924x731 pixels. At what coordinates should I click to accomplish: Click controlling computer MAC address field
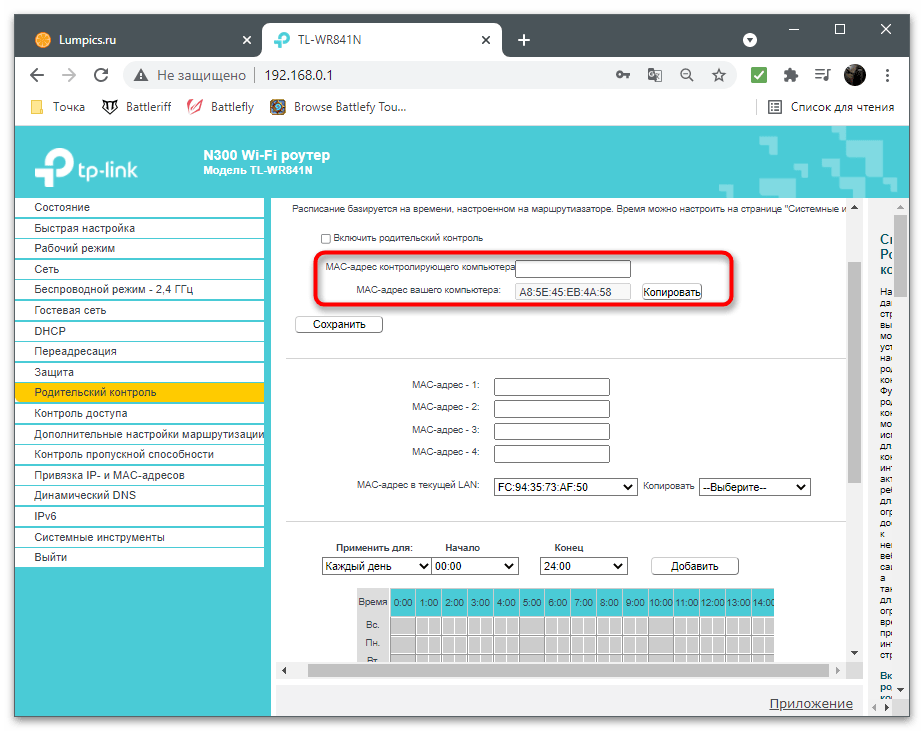click(x=573, y=269)
